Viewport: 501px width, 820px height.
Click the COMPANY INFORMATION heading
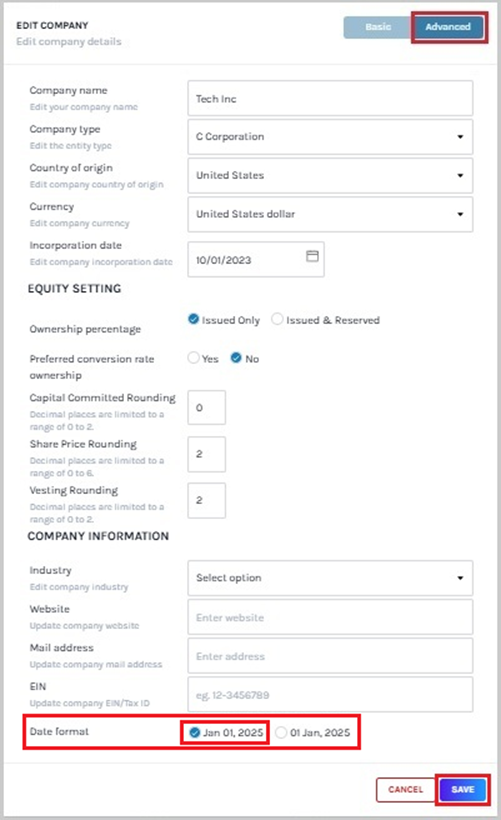98,536
